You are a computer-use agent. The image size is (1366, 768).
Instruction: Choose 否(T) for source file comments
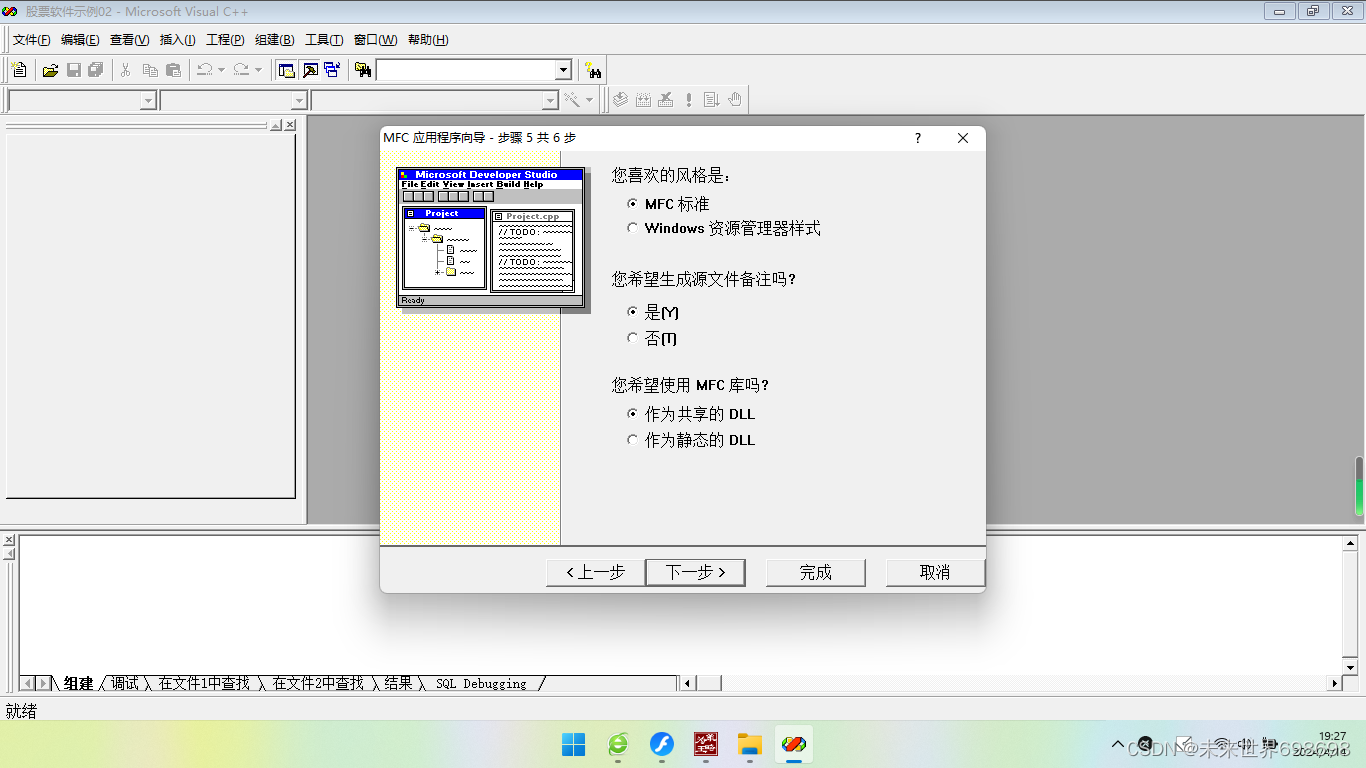[x=632, y=338]
